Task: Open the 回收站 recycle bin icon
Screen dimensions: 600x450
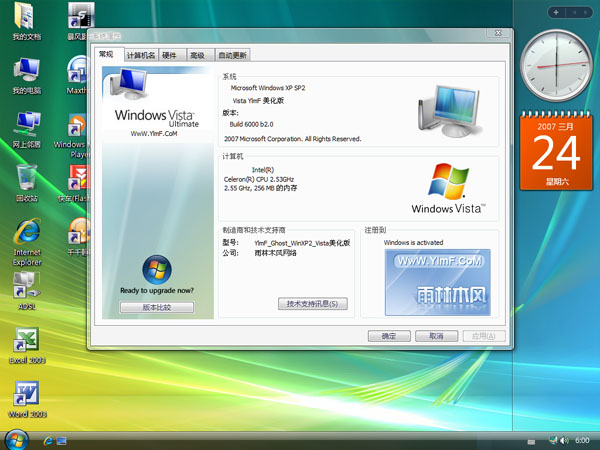Action: point(26,183)
